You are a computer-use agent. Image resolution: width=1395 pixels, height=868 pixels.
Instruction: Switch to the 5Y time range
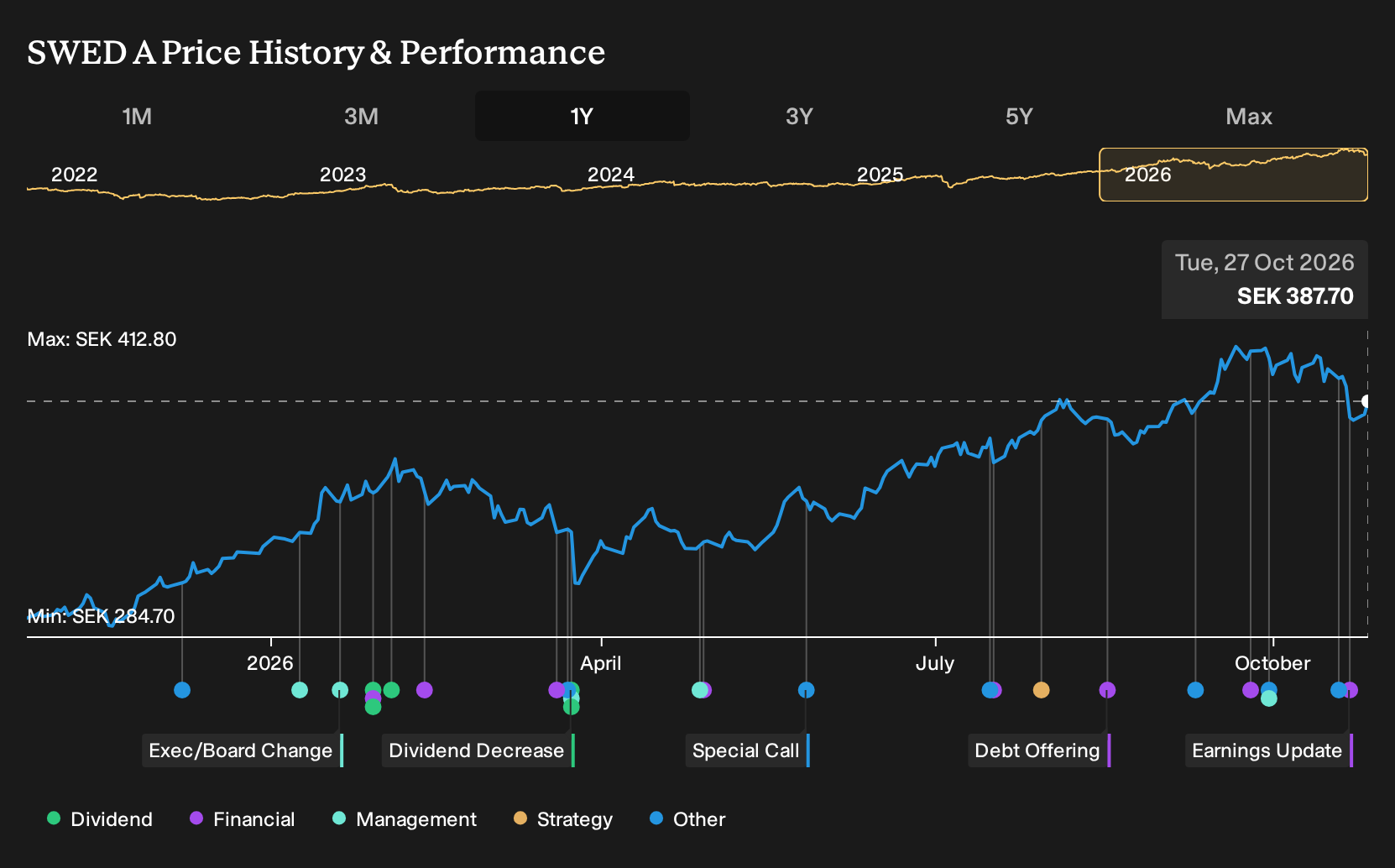[x=1019, y=116]
